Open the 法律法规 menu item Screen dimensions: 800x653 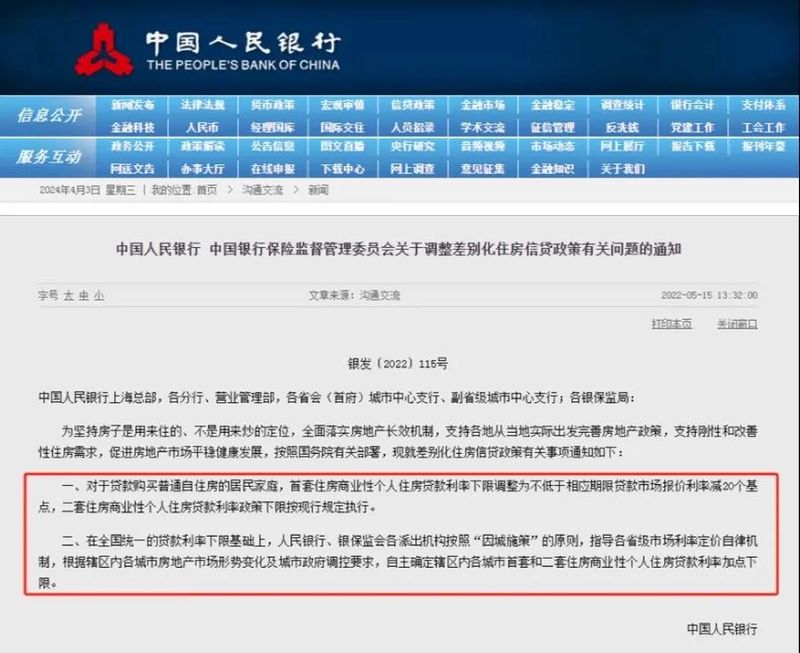(203, 105)
